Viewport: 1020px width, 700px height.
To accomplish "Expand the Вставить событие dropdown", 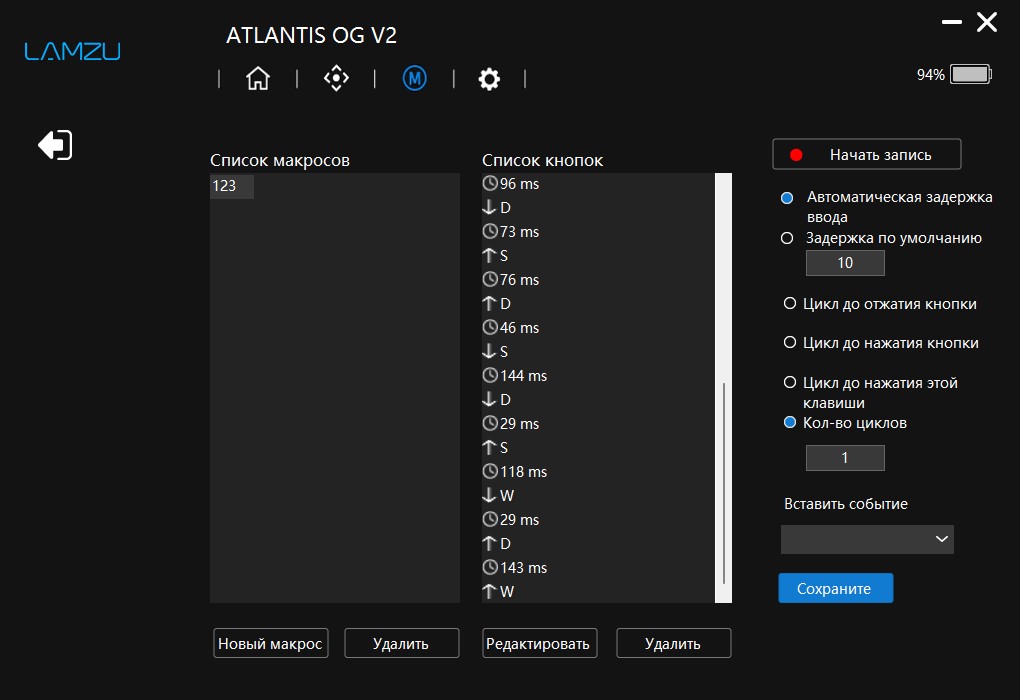I will (867, 539).
